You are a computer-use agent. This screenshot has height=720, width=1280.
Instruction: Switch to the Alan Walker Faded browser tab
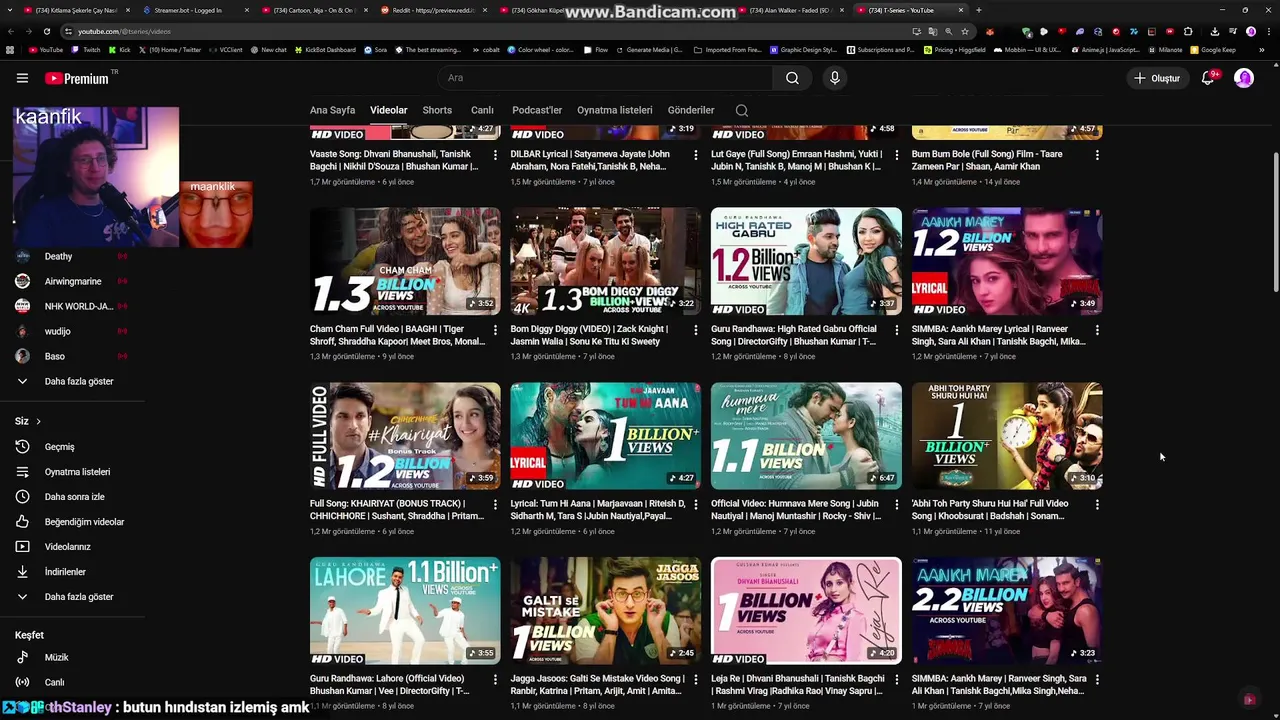click(x=790, y=10)
